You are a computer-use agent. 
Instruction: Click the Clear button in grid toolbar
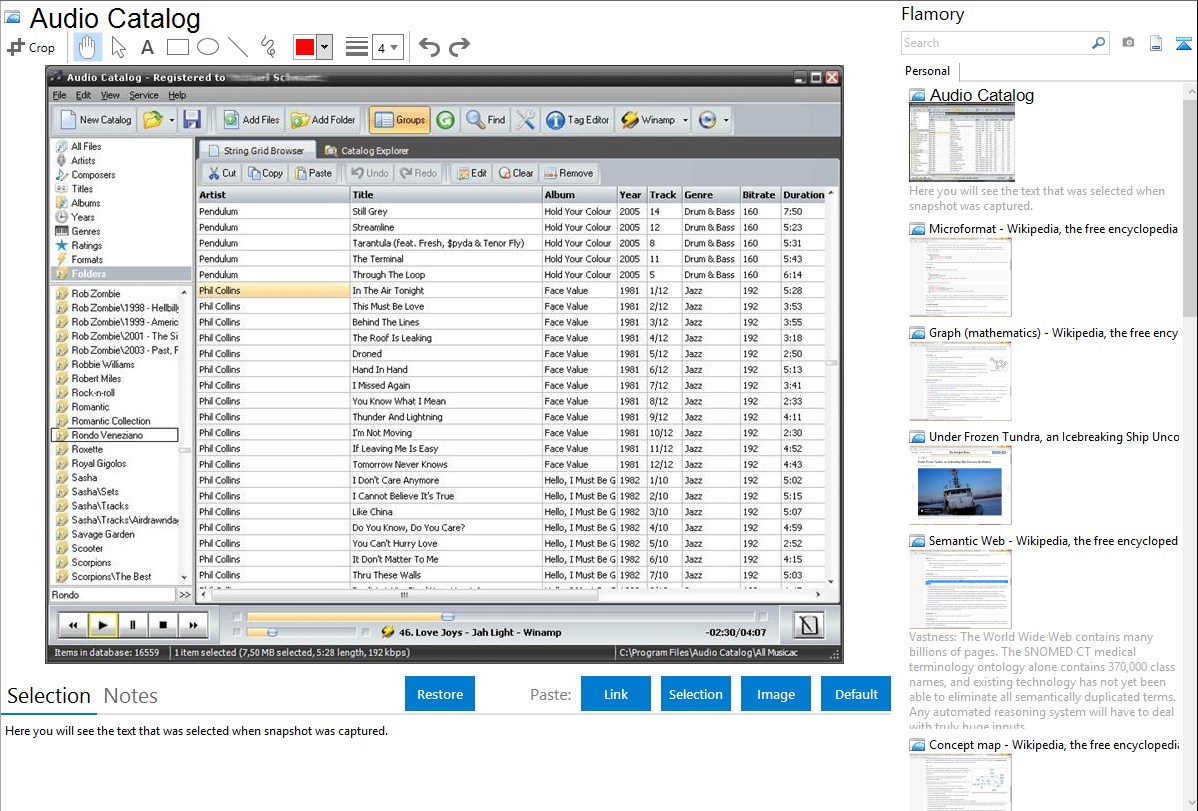click(516, 174)
